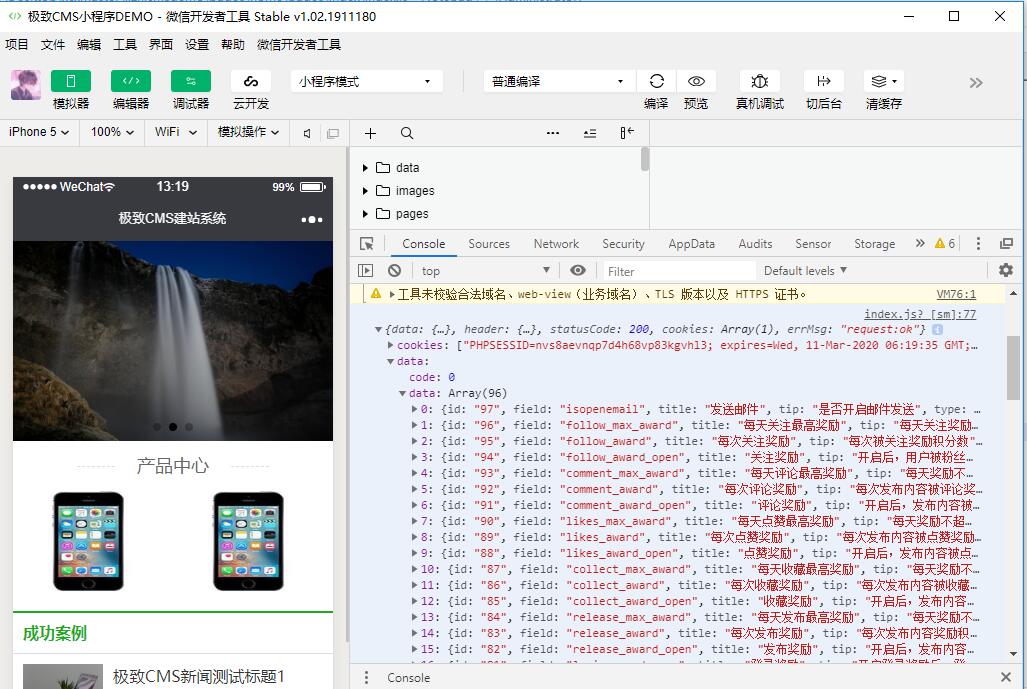Expand the cookies array entry
This screenshot has height=689, width=1027.
(x=390, y=345)
